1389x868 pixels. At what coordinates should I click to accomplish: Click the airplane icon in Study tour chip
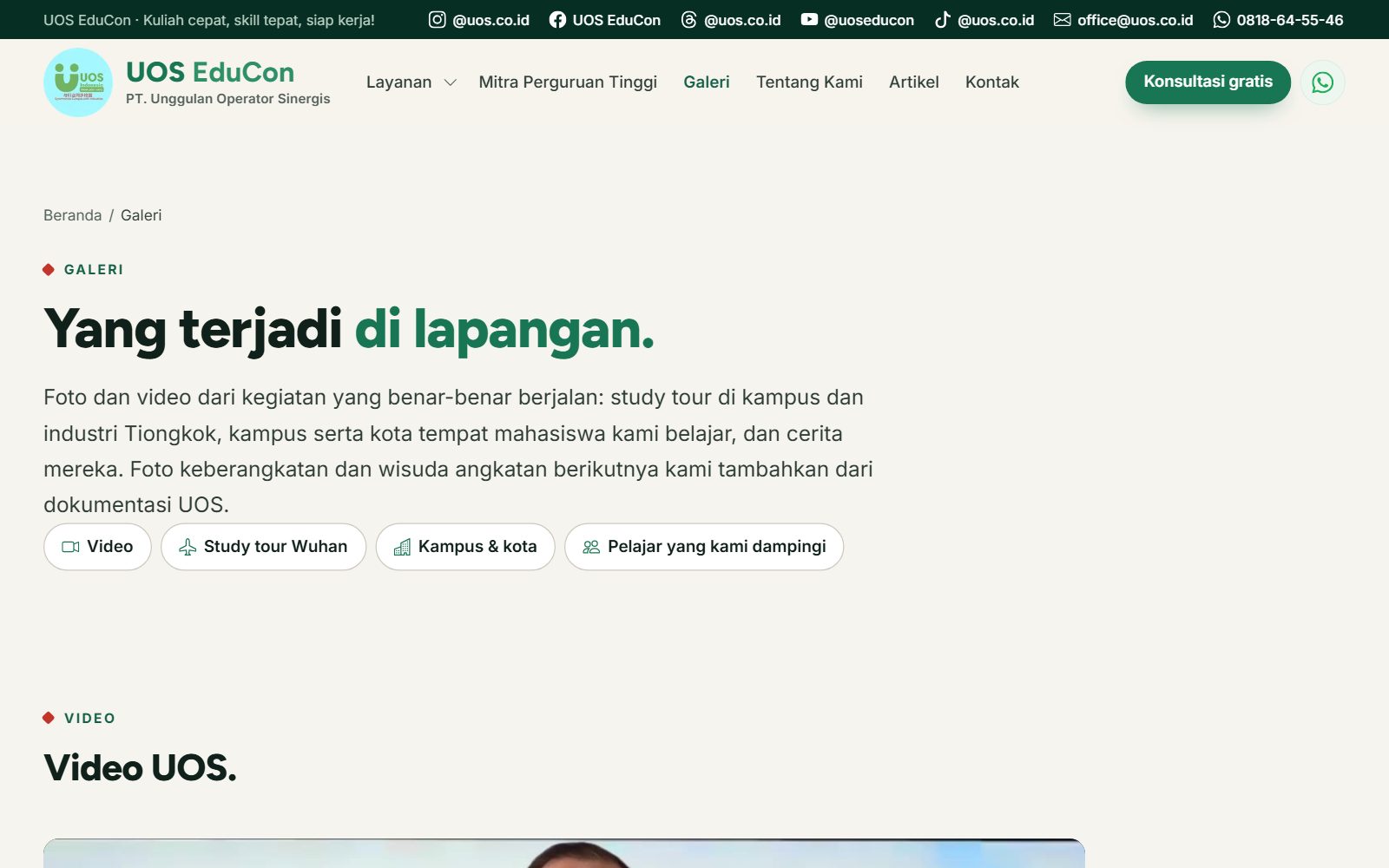[x=188, y=547]
